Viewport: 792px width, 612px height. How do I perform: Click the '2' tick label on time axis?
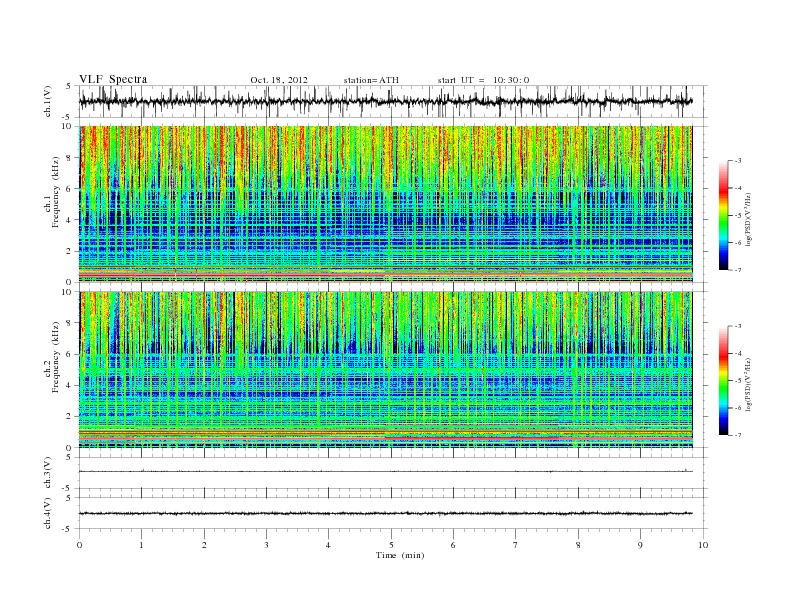(x=204, y=545)
